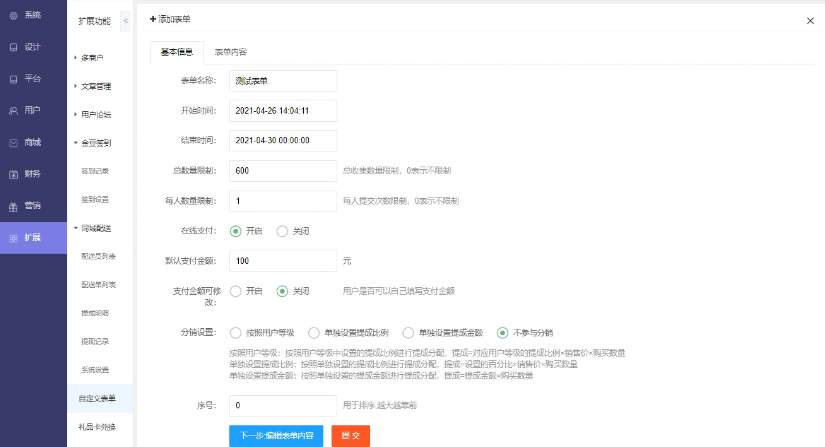825x447 pixels.
Task: Open the 系统 section icon in sidebar
Action: (x=13, y=16)
